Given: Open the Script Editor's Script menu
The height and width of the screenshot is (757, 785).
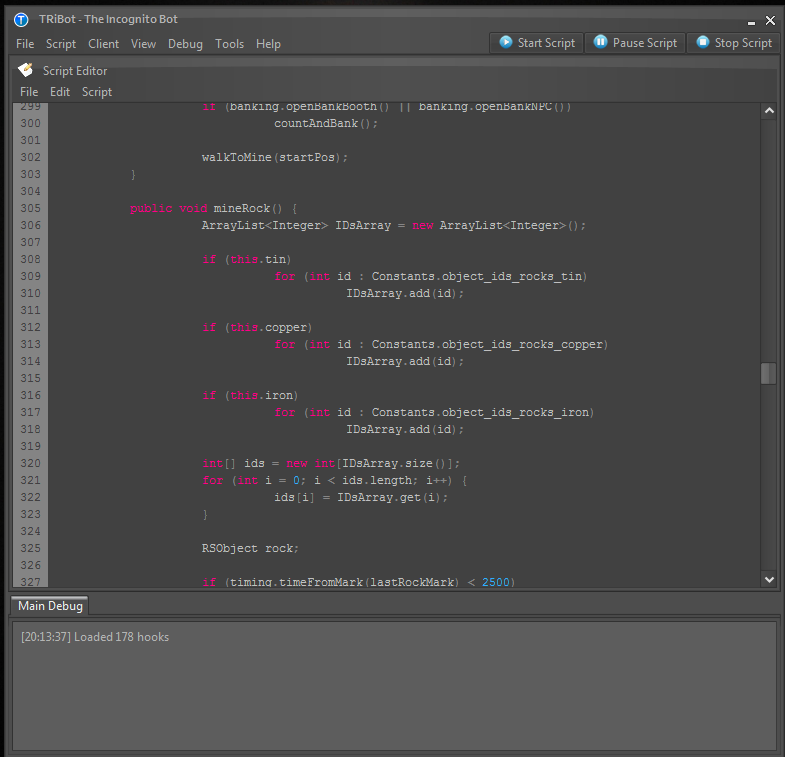Looking at the screenshot, I should coord(97,92).
